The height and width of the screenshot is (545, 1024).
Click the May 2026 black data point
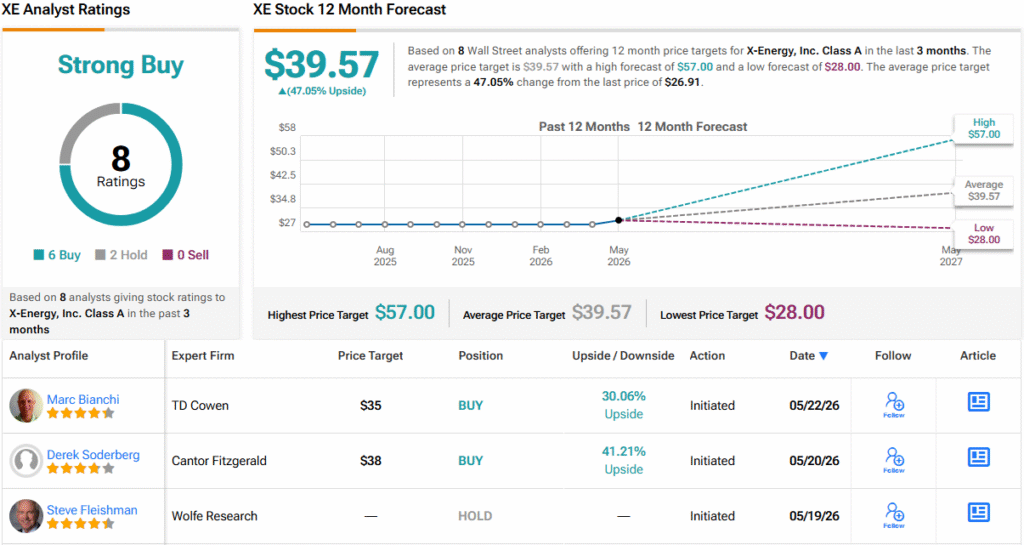[618, 220]
